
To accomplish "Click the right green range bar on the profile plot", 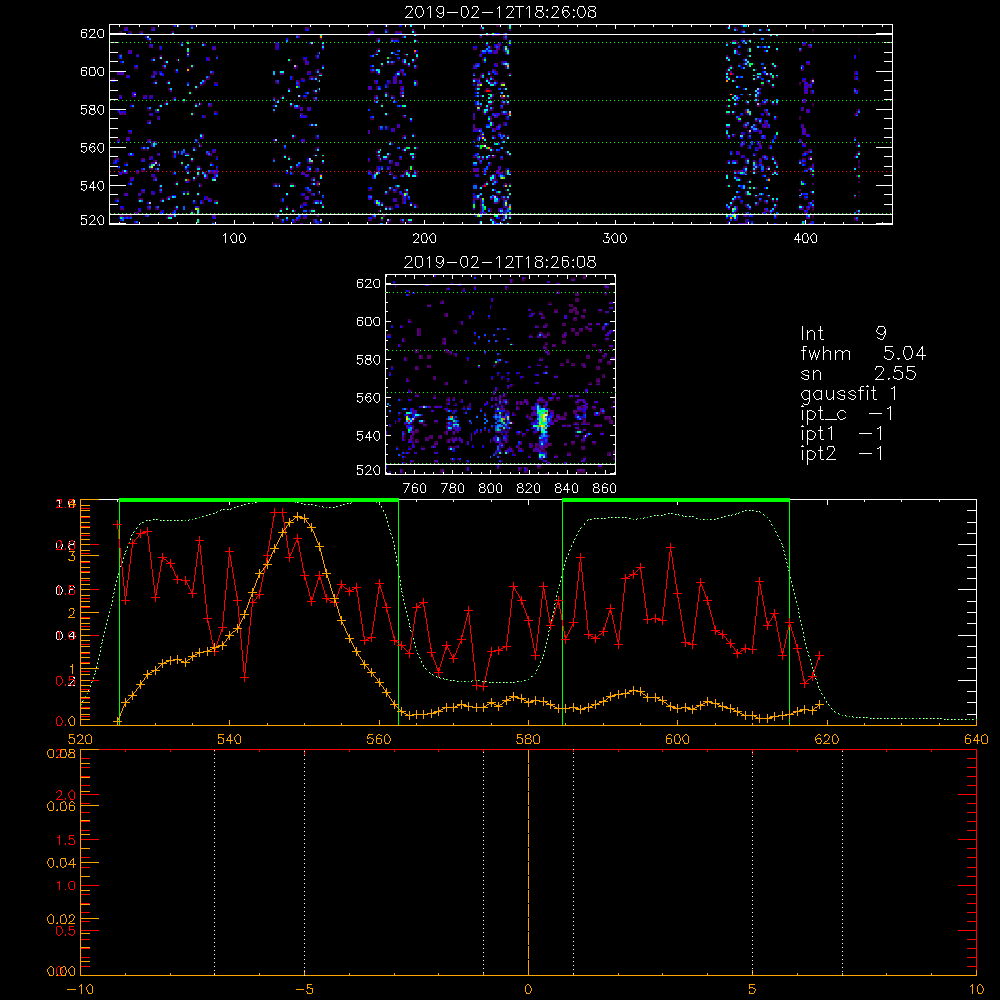I will [676, 500].
